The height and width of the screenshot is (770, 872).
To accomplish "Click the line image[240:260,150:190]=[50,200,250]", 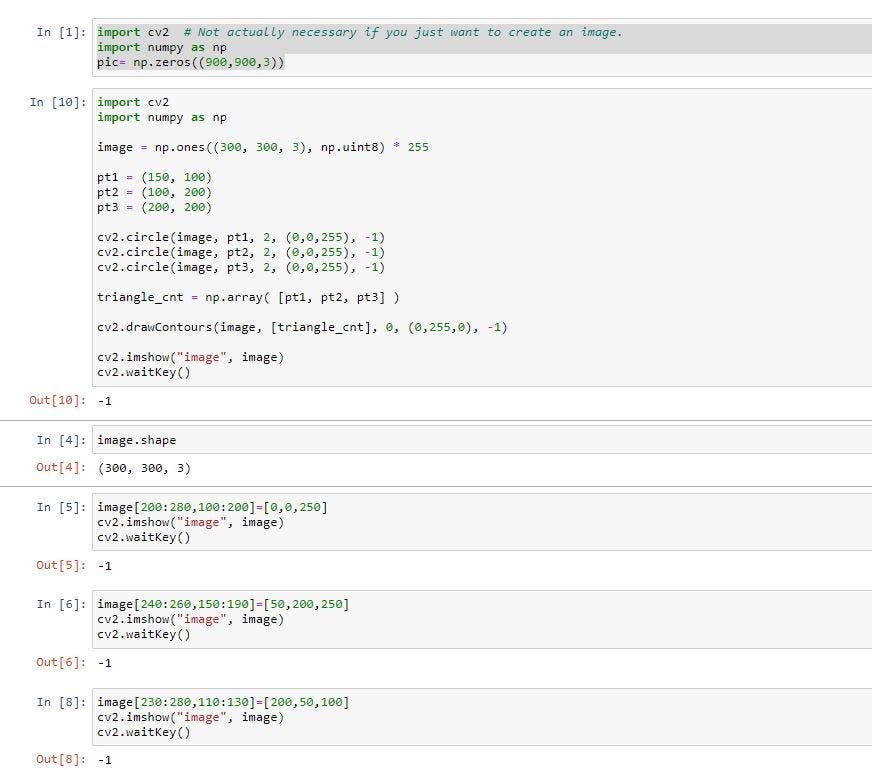I will [x=223, y=604].
